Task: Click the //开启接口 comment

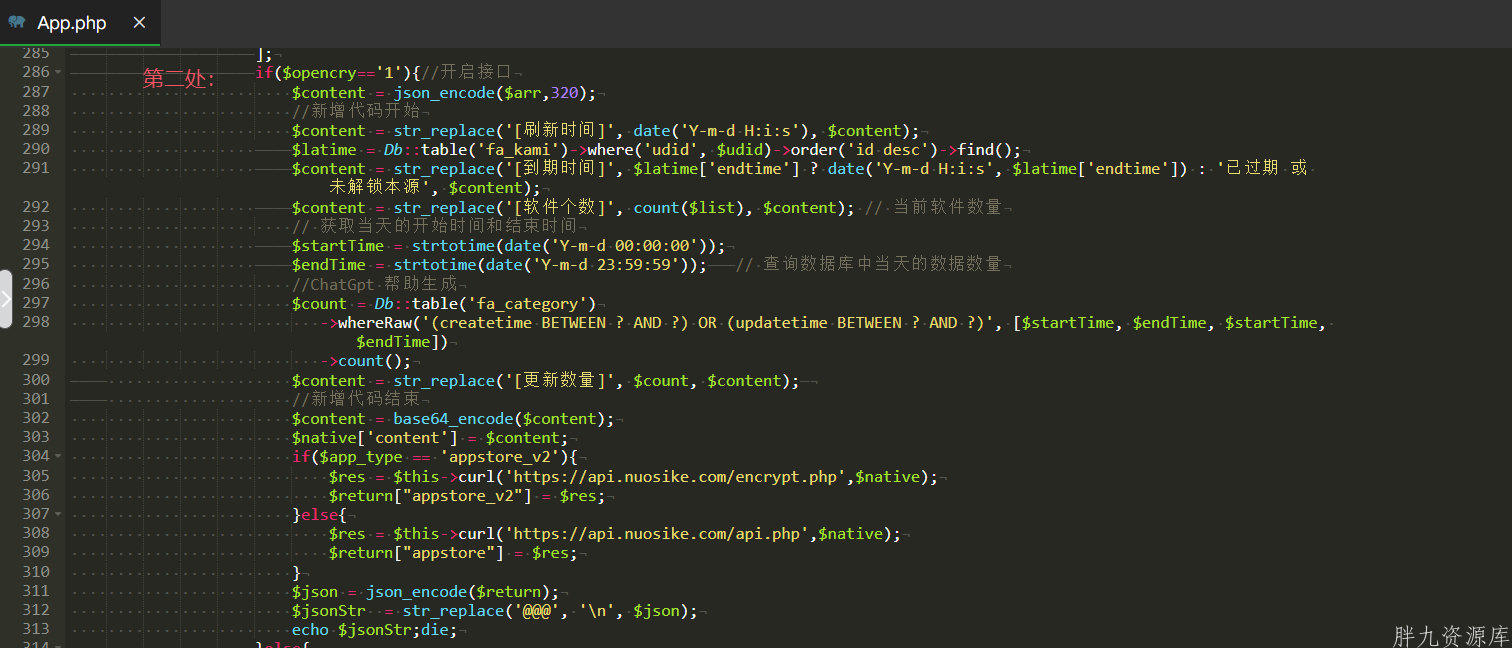Action: [x=466, y=72]
